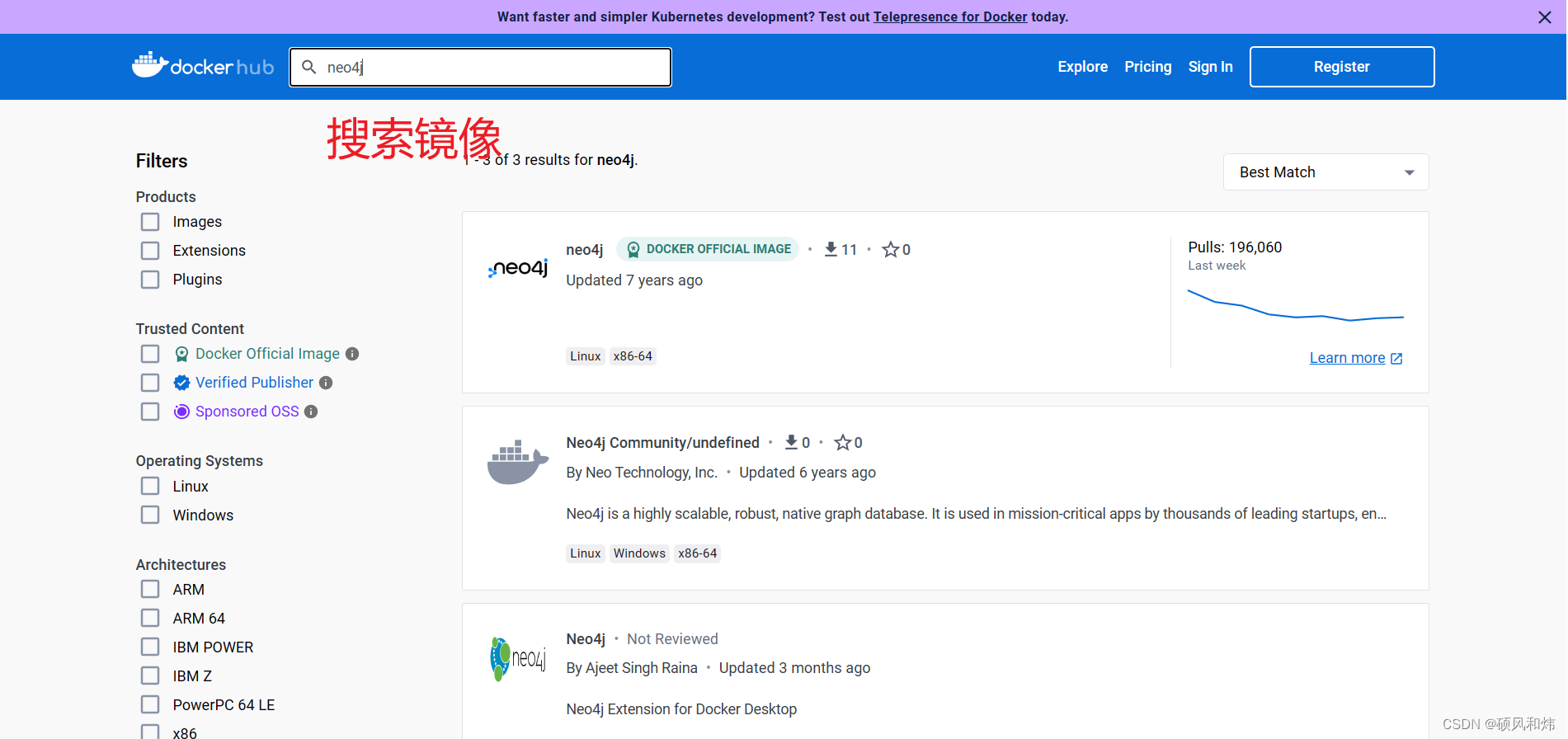Check the Plugins filter

click(150, 280)
